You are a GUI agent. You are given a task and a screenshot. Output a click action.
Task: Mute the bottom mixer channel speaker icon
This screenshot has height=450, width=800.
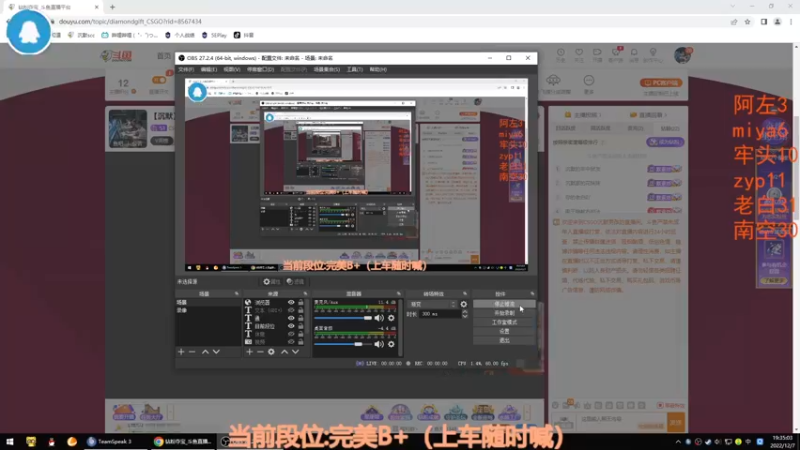[379, 344]
